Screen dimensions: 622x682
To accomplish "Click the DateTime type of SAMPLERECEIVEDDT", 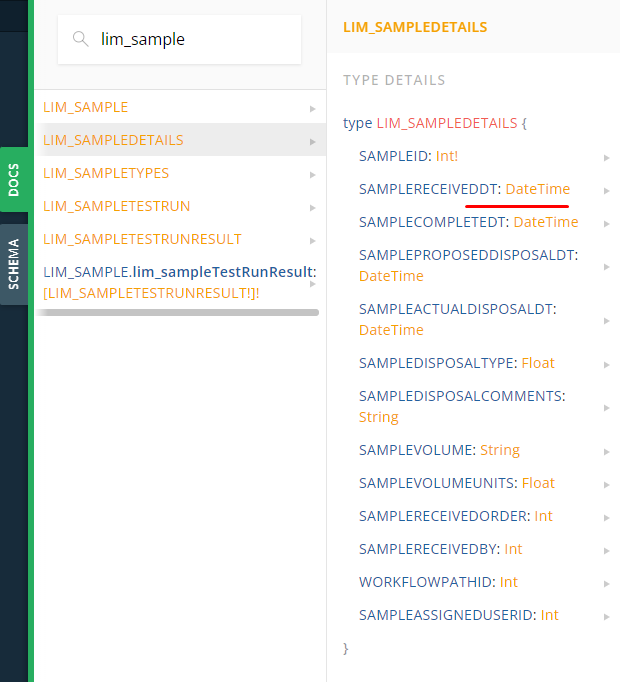I will click(x=537, y=189).
